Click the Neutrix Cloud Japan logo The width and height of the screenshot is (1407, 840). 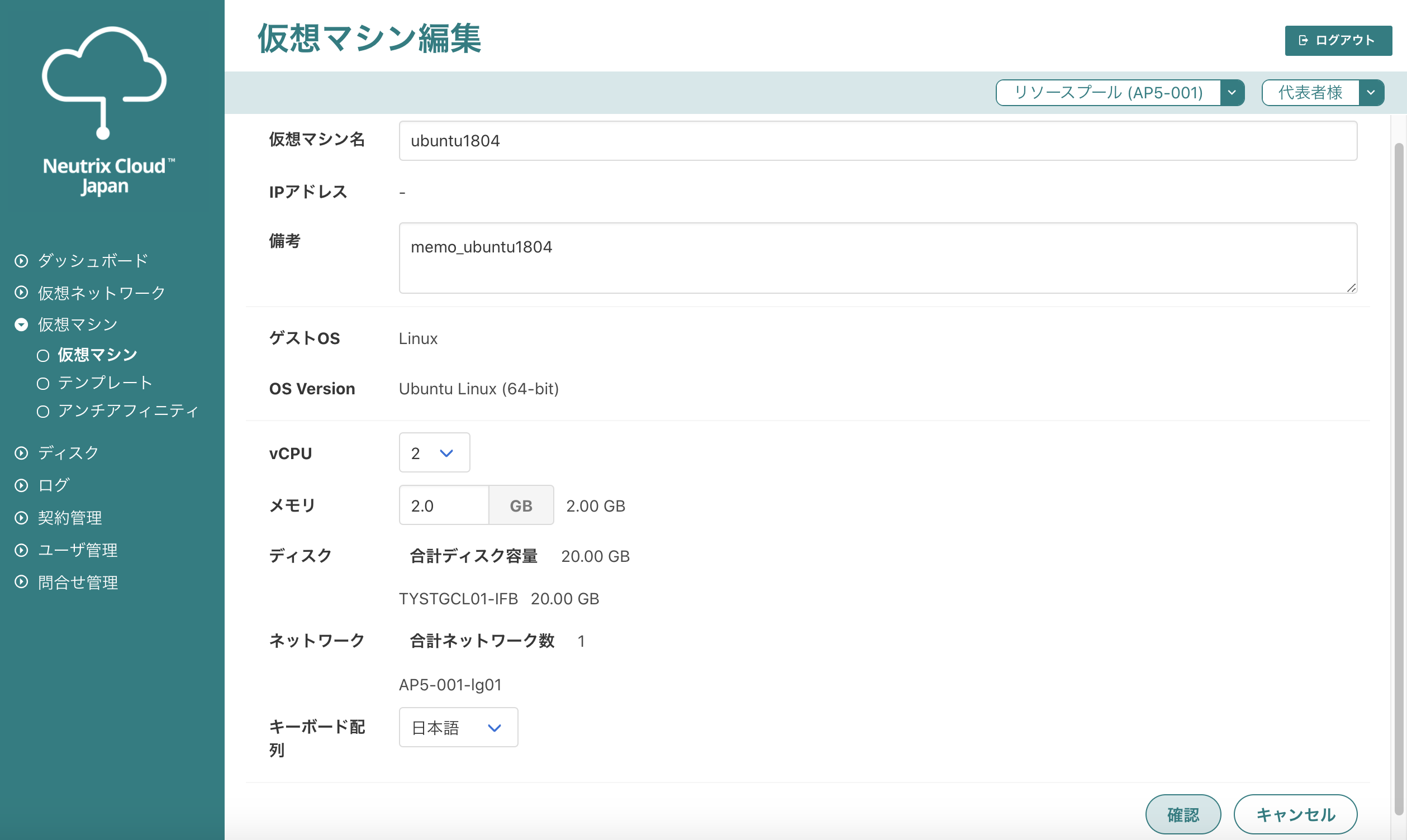click(108, 111)
